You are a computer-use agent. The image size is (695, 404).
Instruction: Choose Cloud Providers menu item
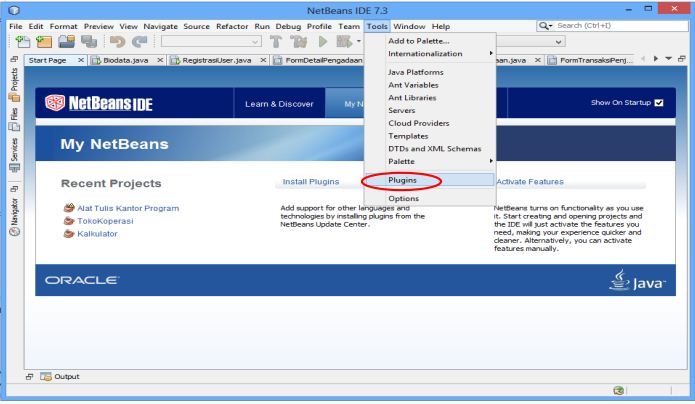pos(429,123)
